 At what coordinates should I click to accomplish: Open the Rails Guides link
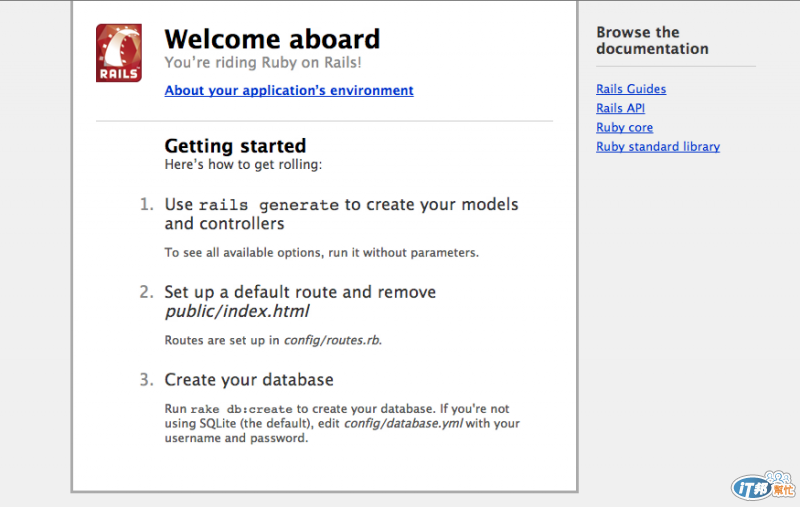coord(631,89)
